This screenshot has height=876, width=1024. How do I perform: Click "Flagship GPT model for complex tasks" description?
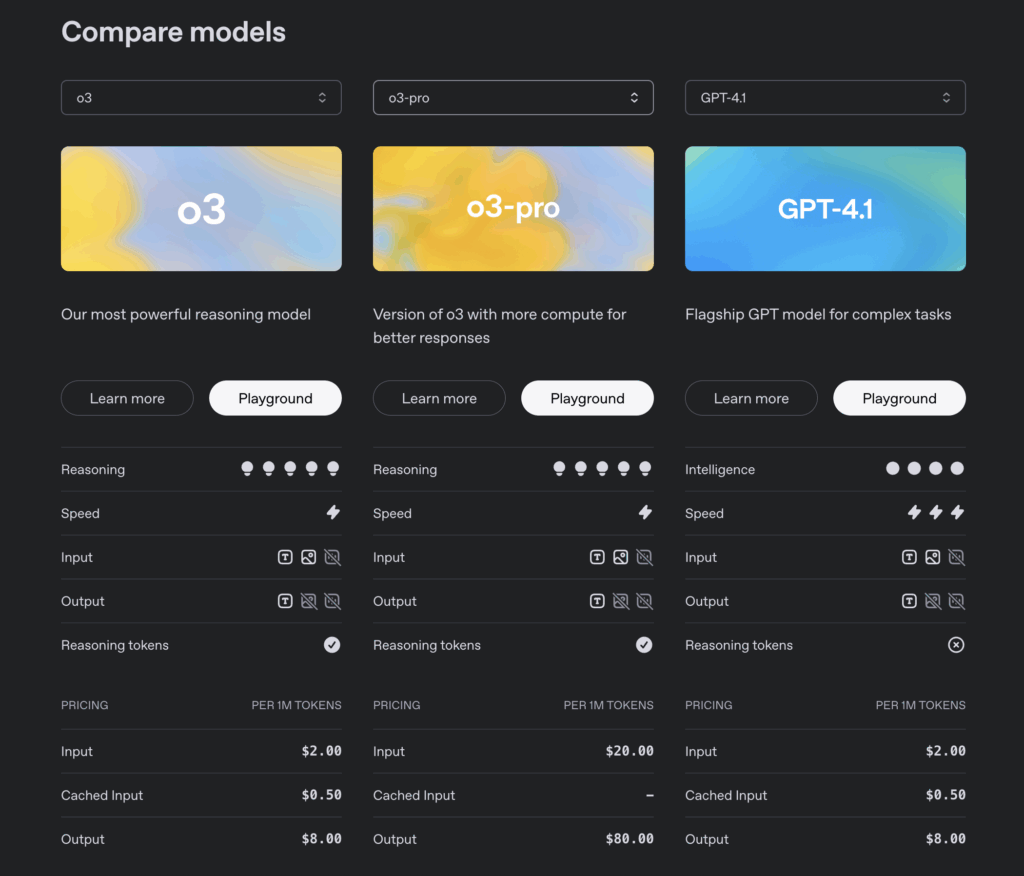tap(818, 315)
